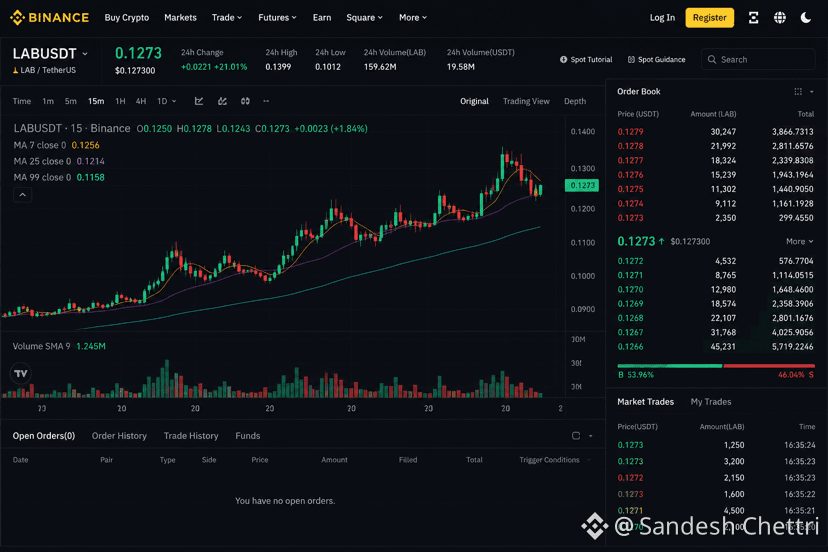Select the 15m interval
Viewport: 828px width, 552px height.
pyautogui.click(x=96, y=101)
